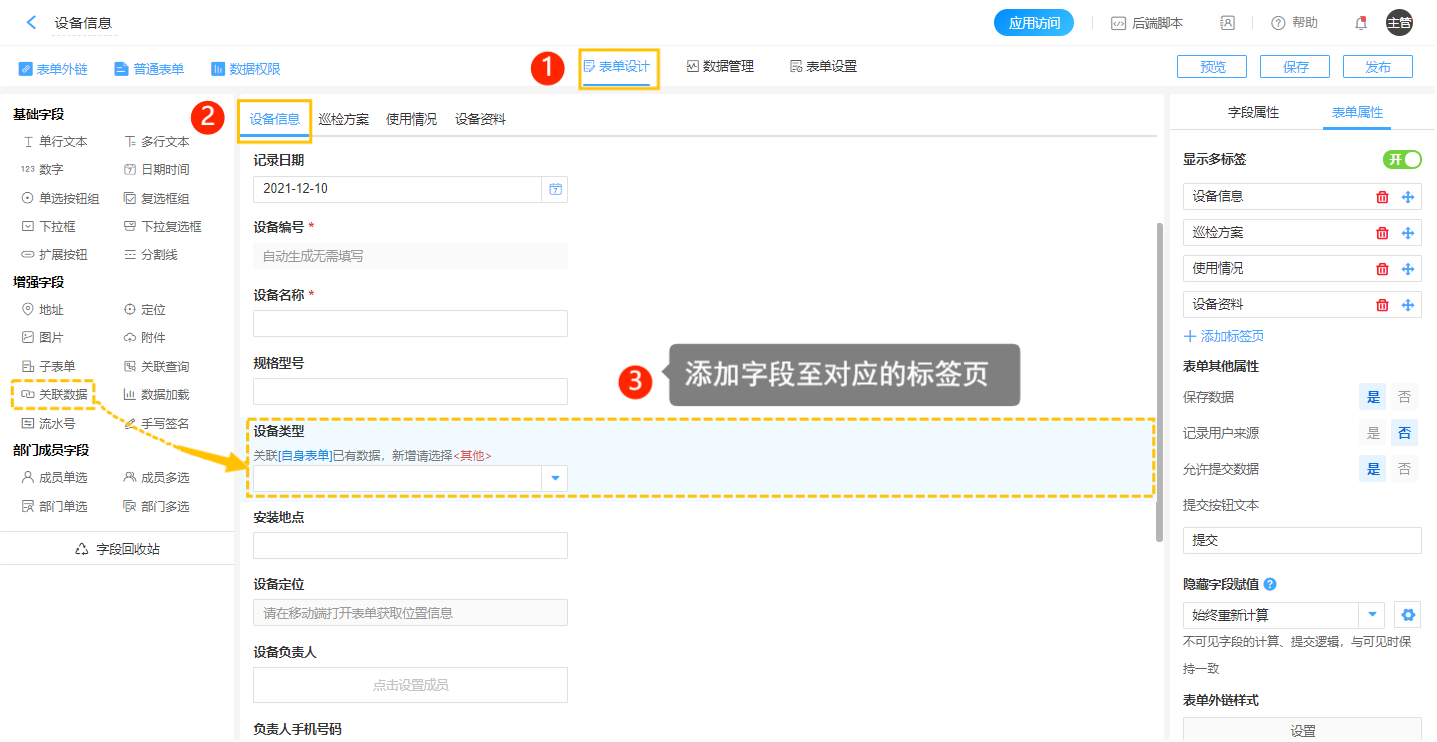This screenshot has height=742, width=1437.
Task: Open the notification bell icon
Action: (x=1360, y=23)
